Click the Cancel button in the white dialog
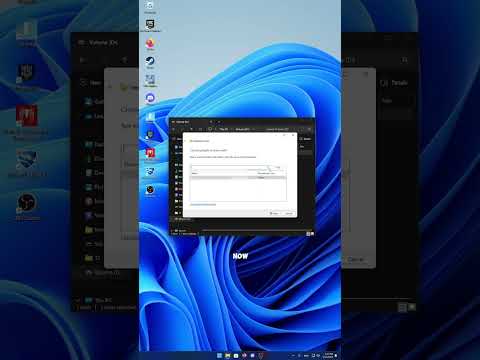The height and width of the screenshot is (360, 480). 289,213
